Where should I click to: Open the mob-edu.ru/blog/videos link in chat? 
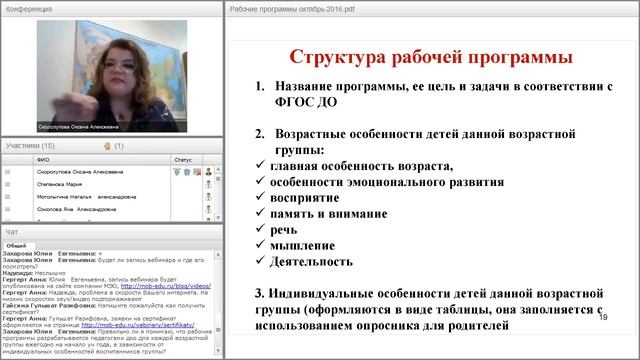166,286
